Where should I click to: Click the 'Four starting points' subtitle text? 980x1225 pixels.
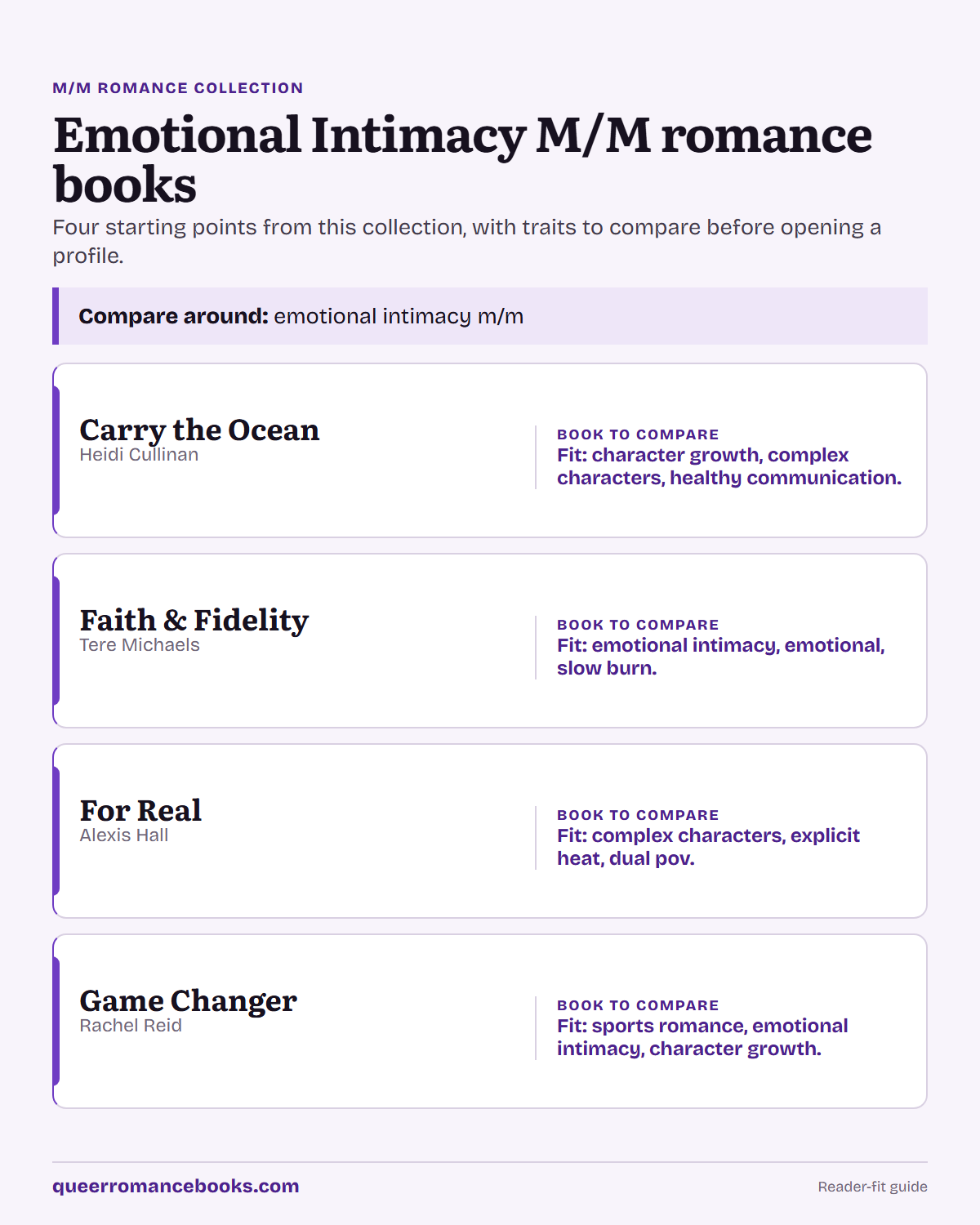tap(467, 241)
